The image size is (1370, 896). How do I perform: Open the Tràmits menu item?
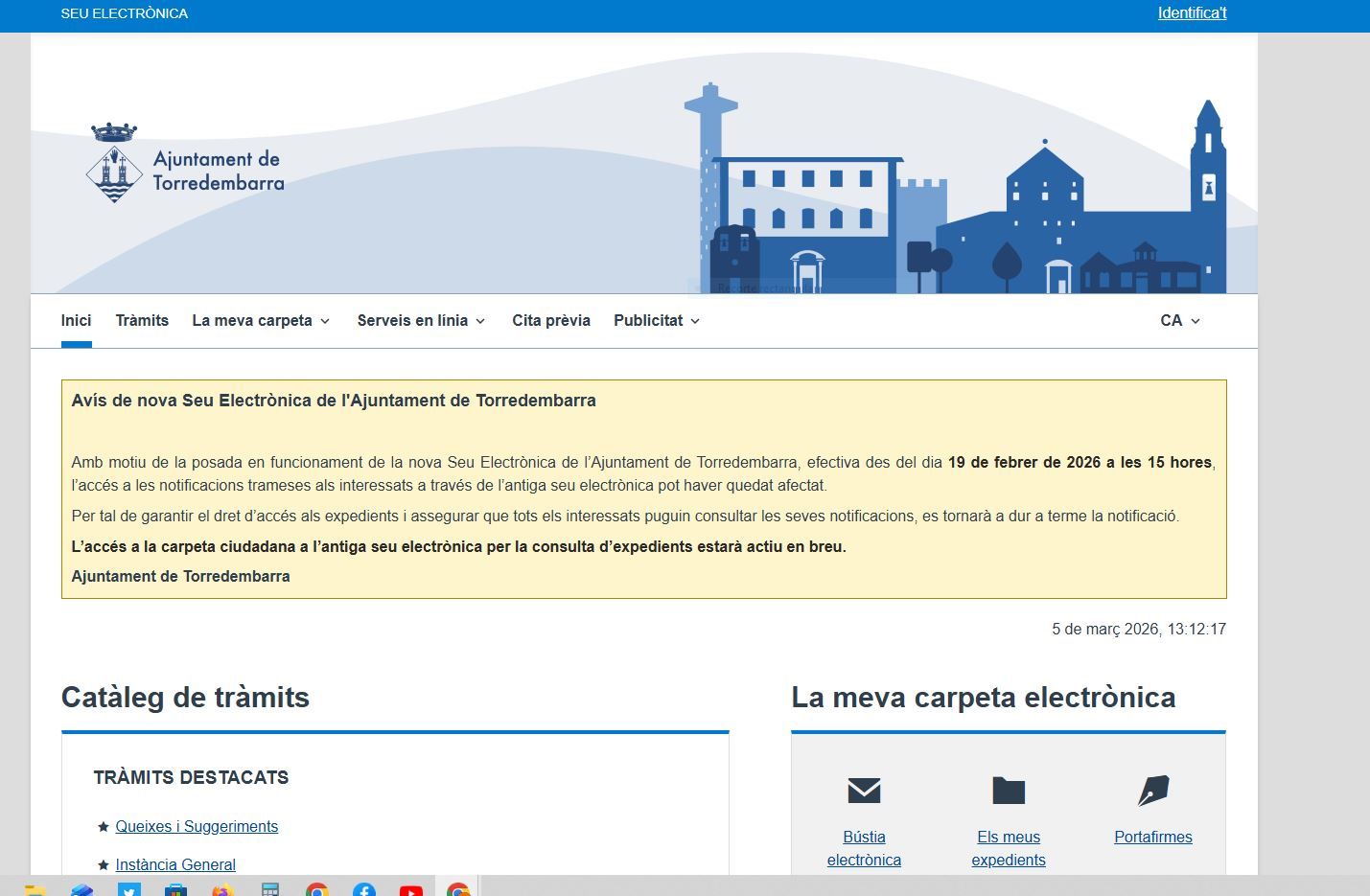tap(142, 321)
